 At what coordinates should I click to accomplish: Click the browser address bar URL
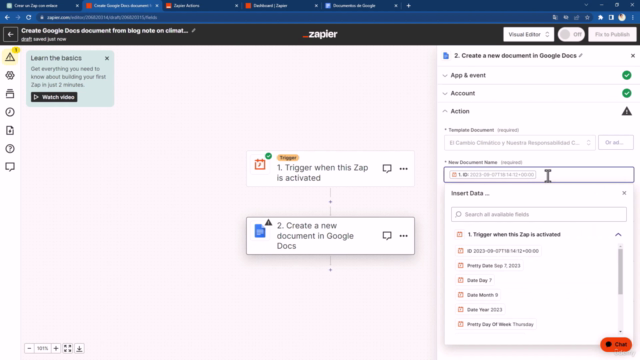[102, 17]
